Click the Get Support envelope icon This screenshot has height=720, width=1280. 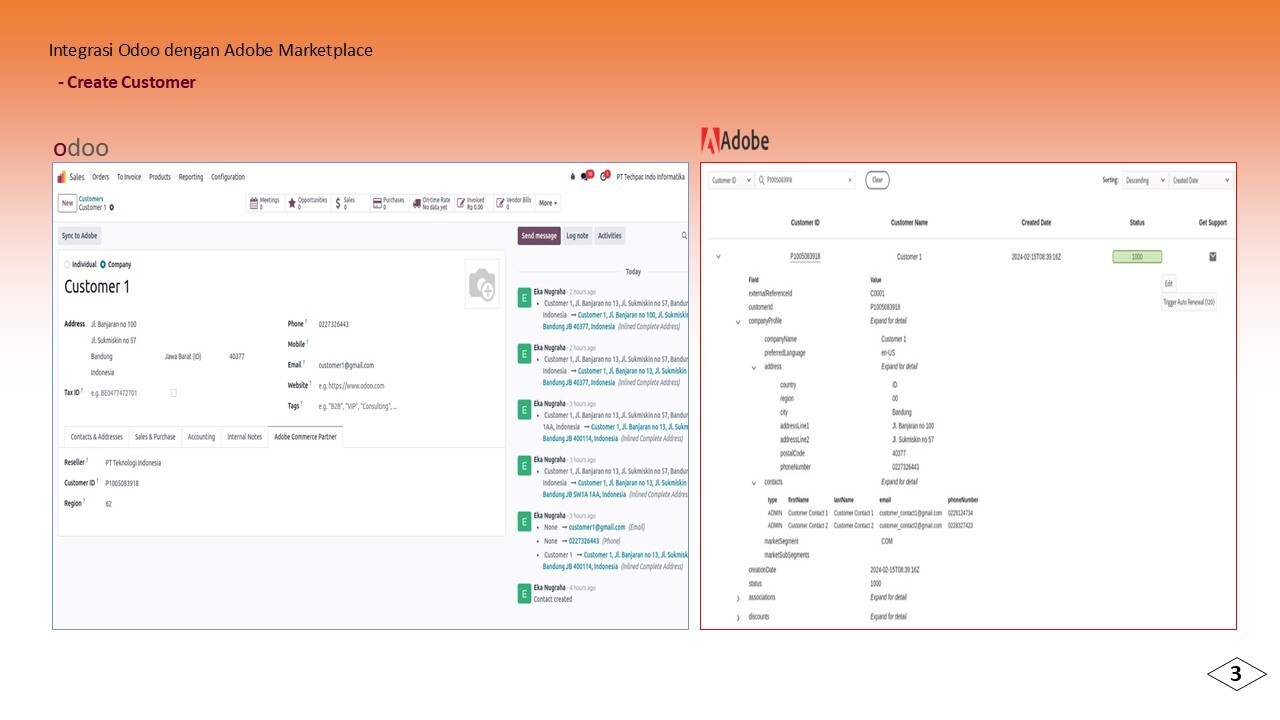coord(1213,257)
